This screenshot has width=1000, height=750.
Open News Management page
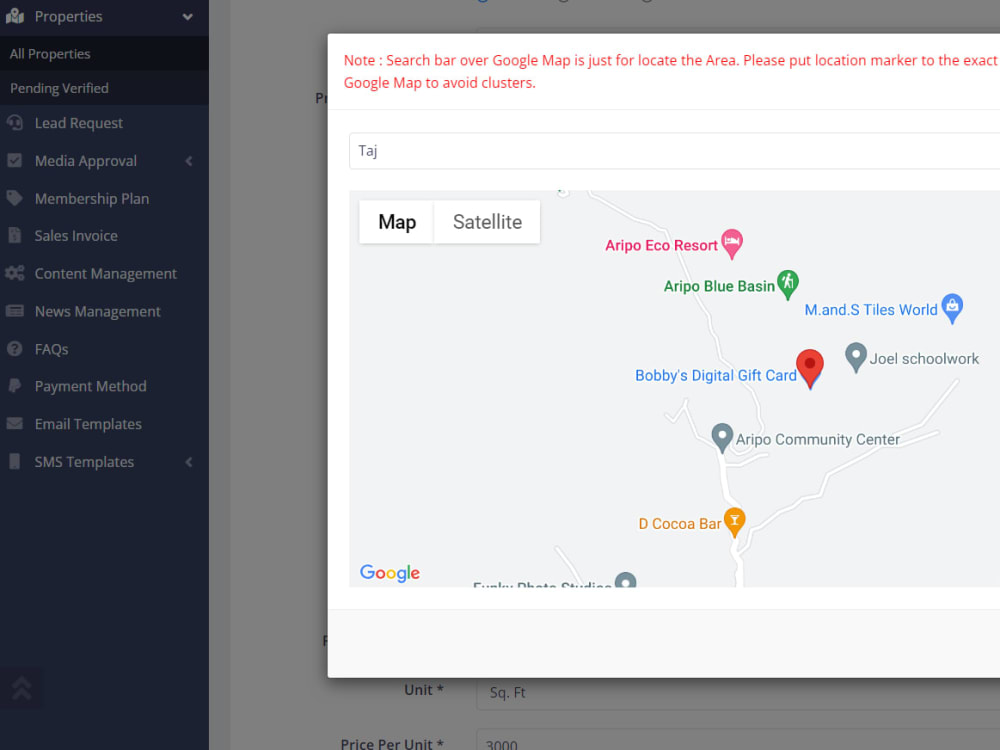click(98, 311)
